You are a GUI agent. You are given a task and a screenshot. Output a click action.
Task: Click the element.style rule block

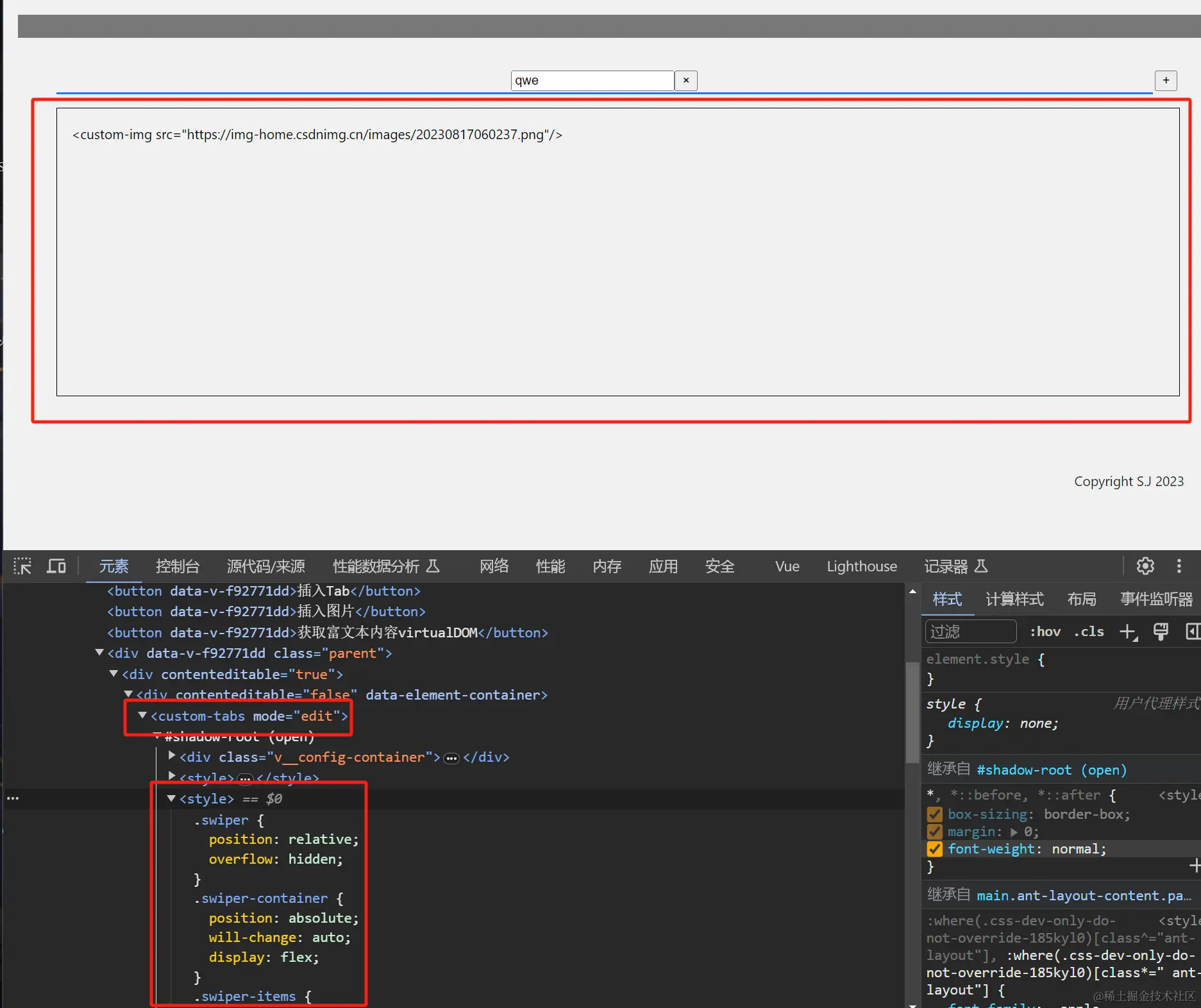[1061, 669]
